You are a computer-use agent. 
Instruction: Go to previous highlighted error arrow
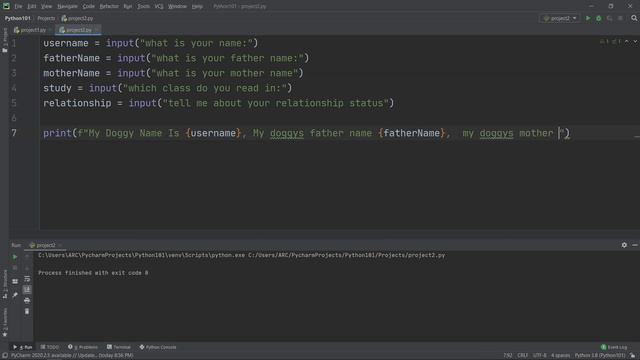click(x=627, y=42)
